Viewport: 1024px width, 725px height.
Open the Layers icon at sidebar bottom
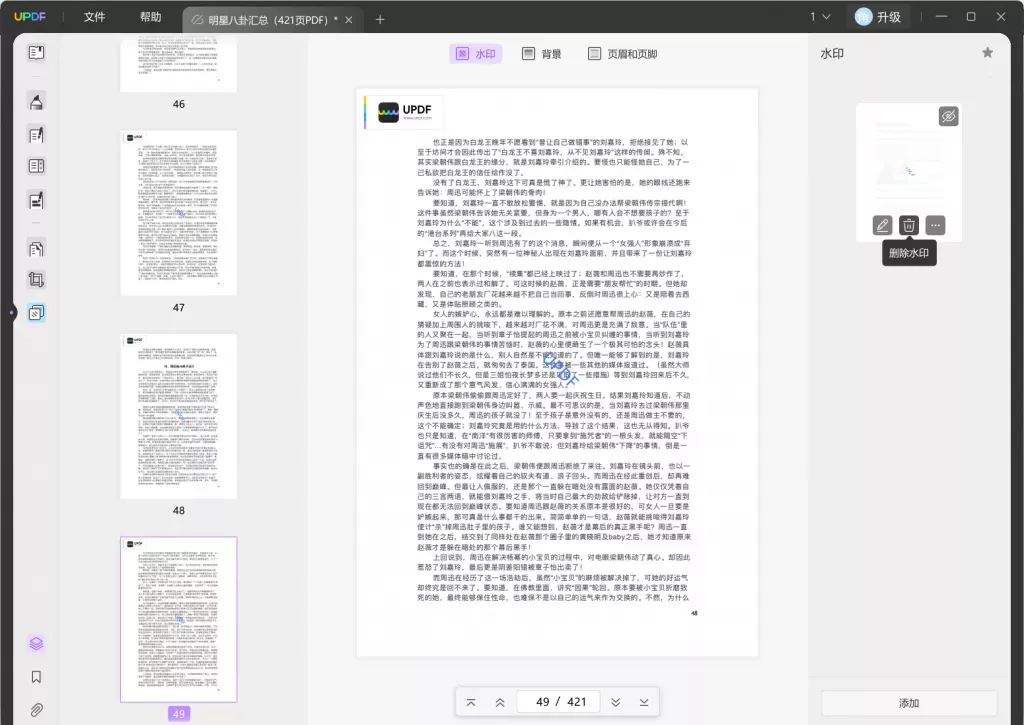(x=37, y=643)
